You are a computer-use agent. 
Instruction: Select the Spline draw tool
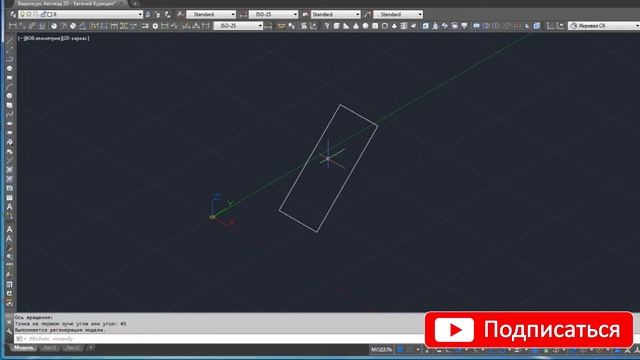9,114
